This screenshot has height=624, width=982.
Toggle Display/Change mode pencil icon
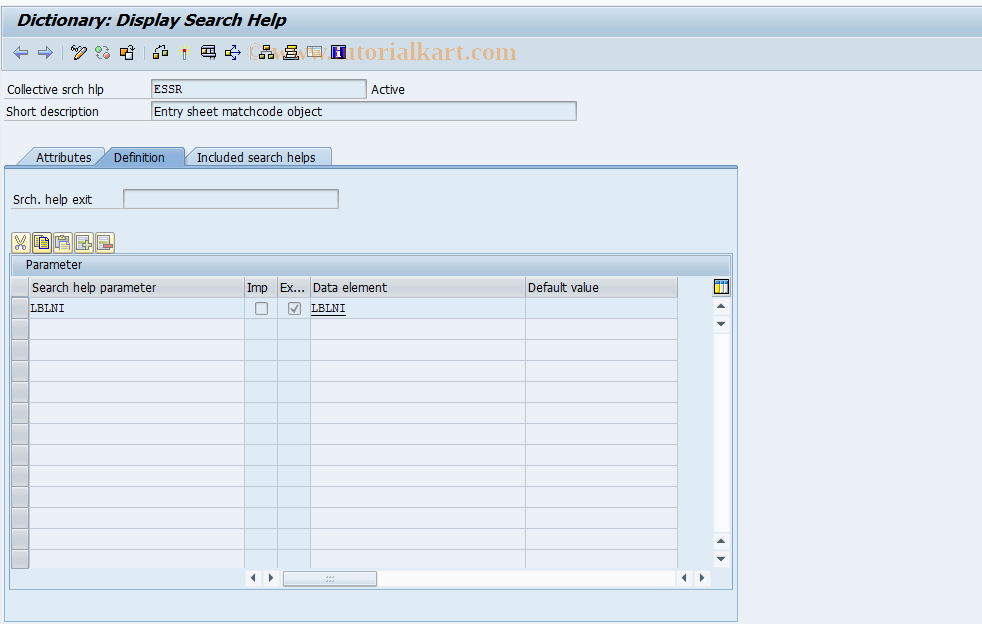[x=78, y=53]
